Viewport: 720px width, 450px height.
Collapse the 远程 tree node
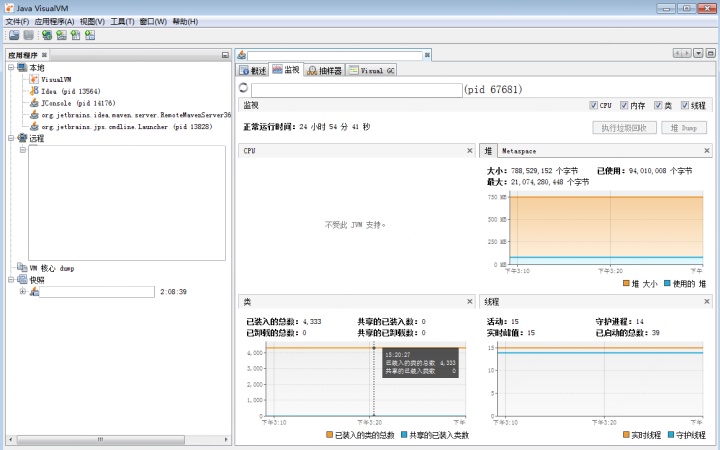point(11,138)
